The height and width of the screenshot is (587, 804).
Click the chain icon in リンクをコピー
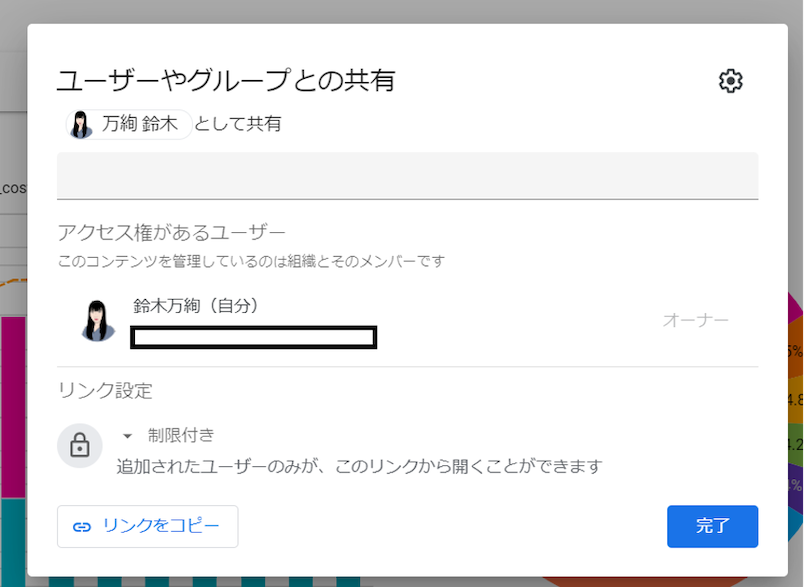[x=82, y=527]
